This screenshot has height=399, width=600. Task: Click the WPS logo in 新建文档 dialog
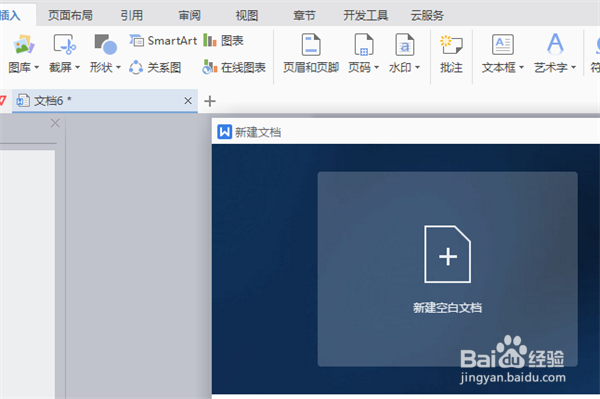tap(225, 132)
